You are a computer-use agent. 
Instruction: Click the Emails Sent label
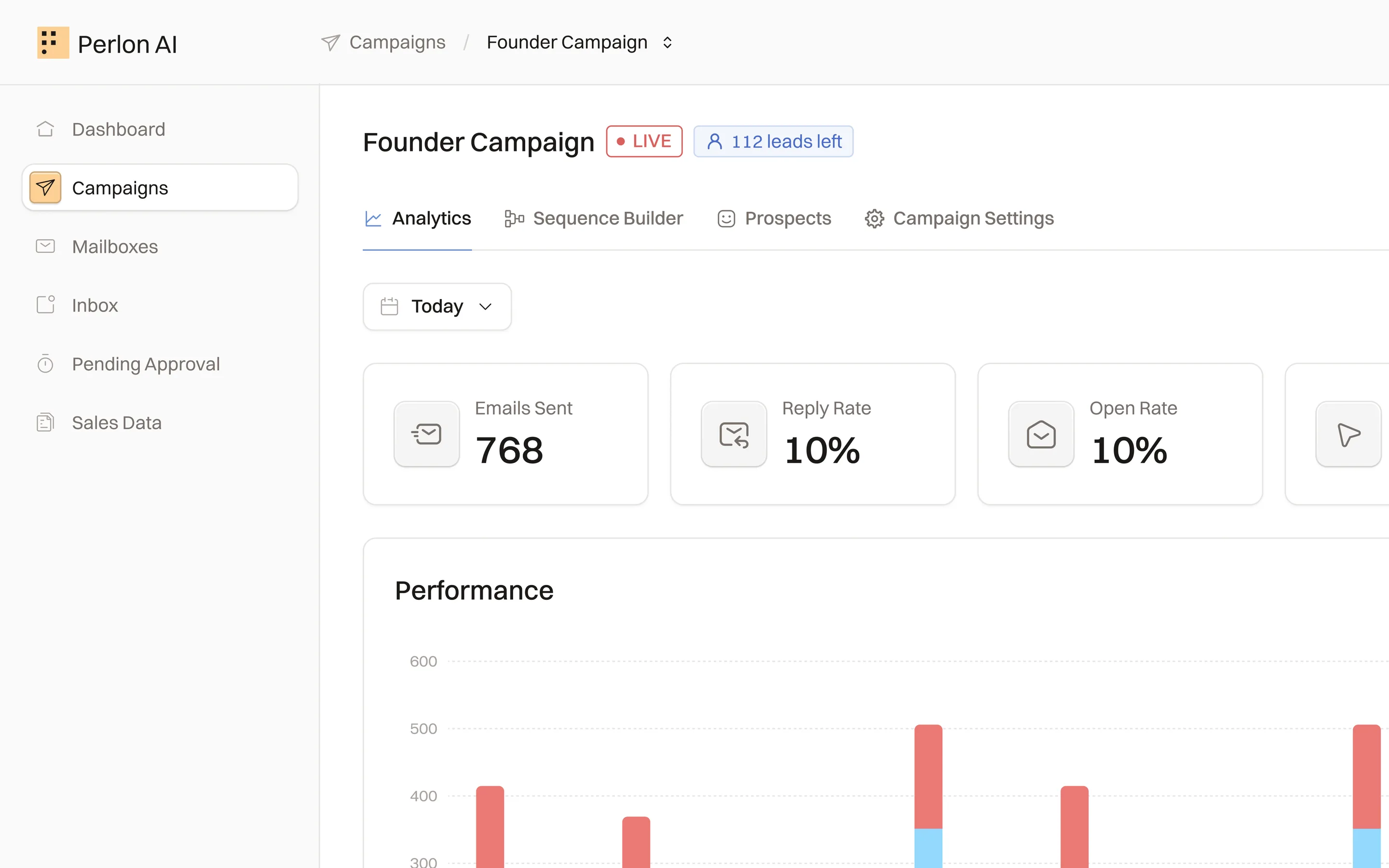click(523, 408)
